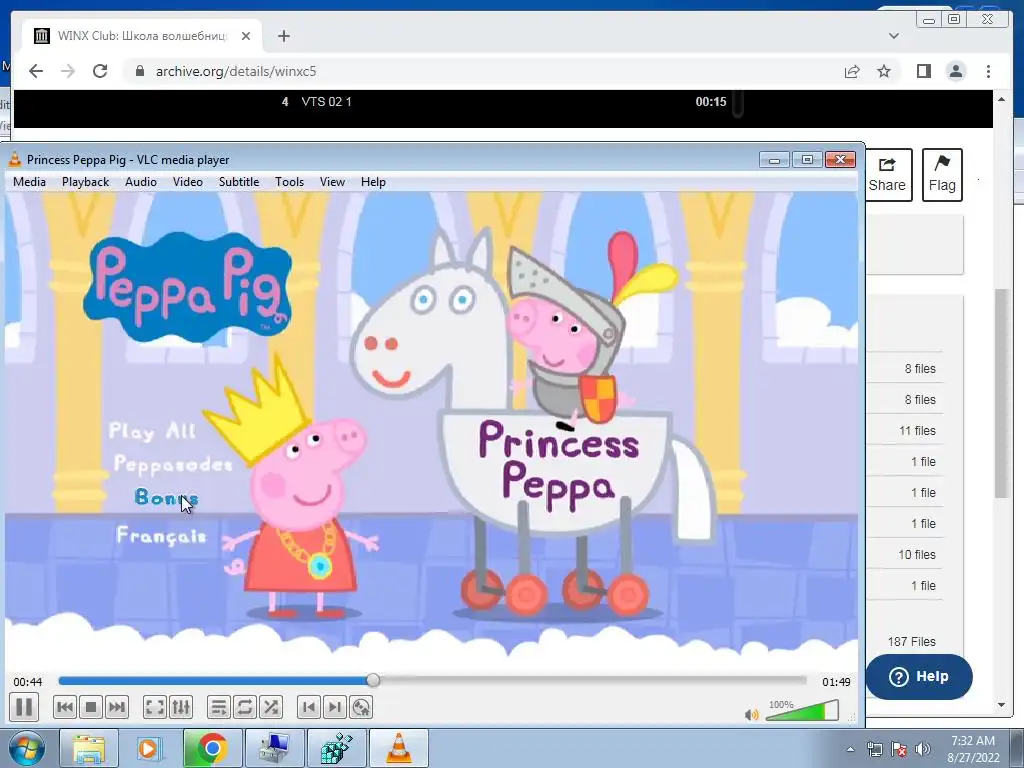The height and width of the screenshot is (768, 1024).
Task: Click the share page icon in Chrome toolbar
Action: coord(852,71)
